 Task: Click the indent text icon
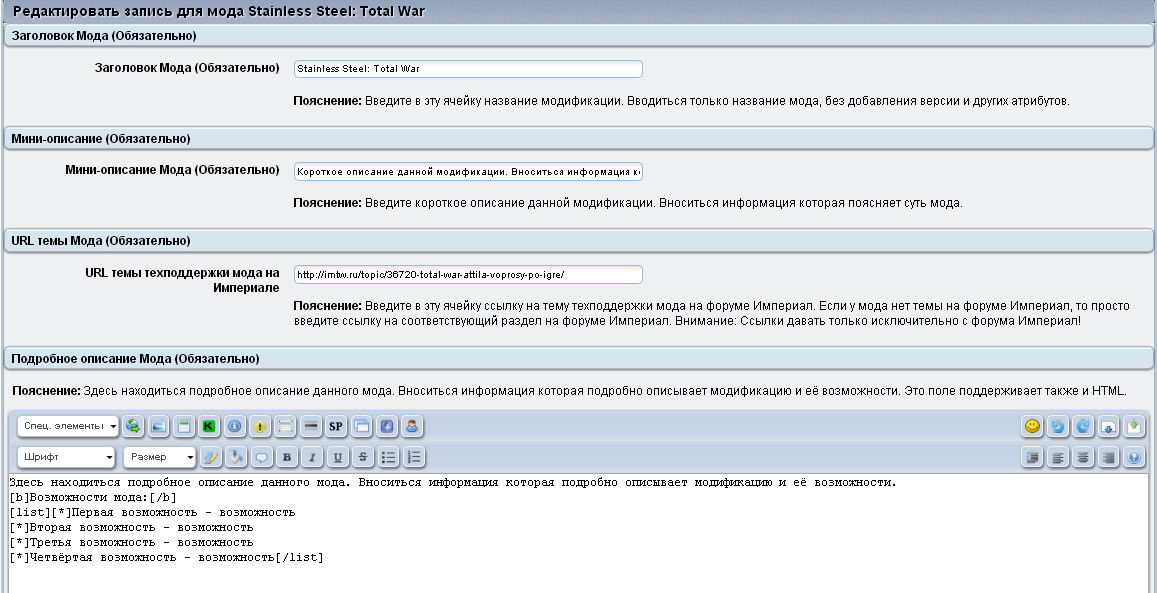[1032, 457]
